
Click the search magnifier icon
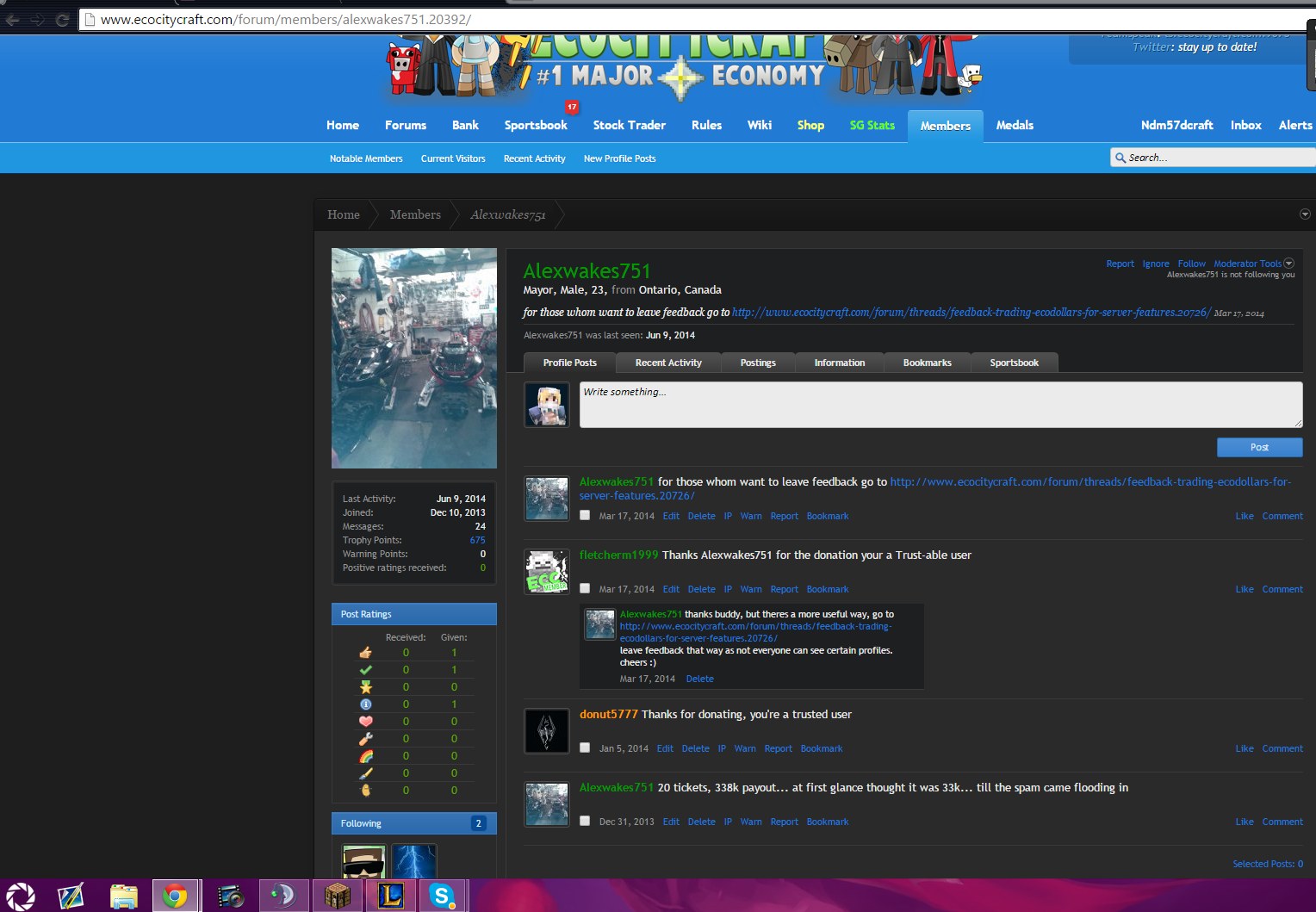coord(1120,158)
